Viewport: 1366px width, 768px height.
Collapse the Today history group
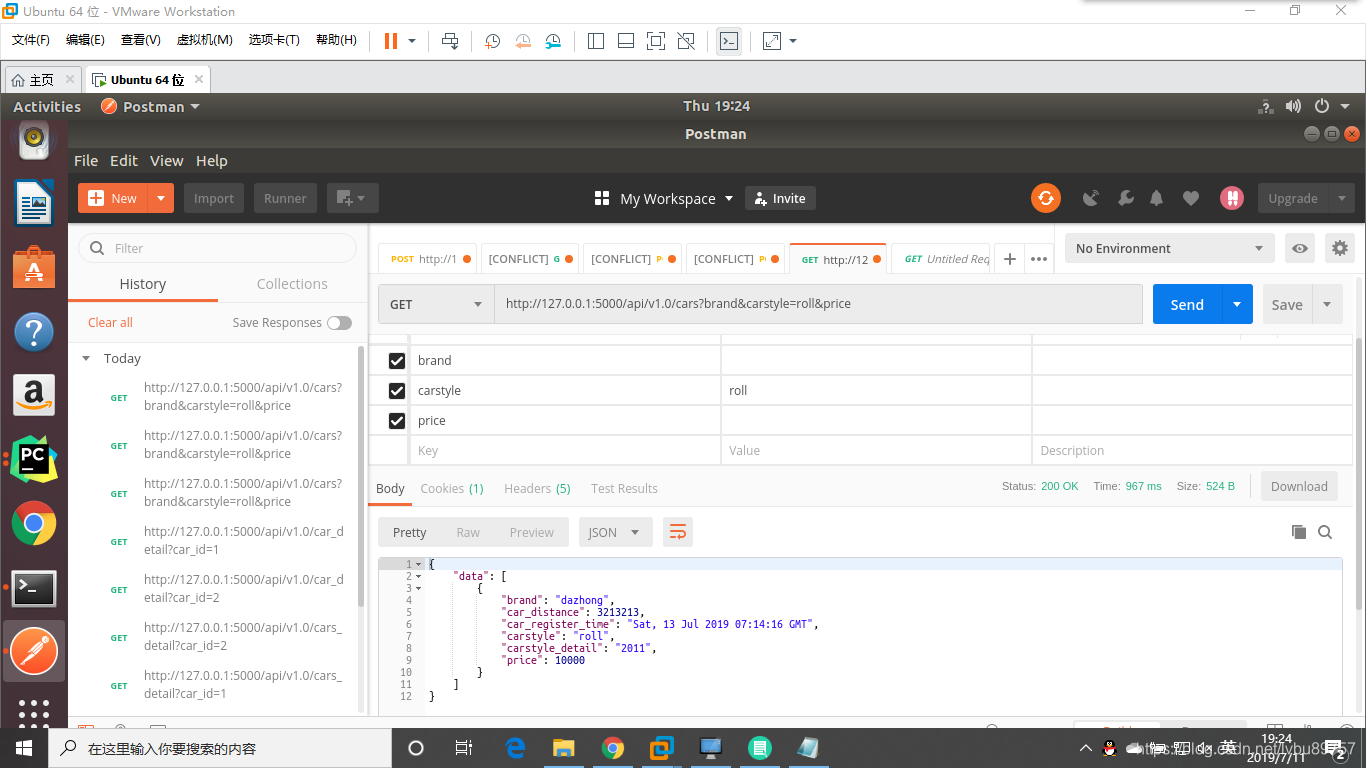pos(86,358)
